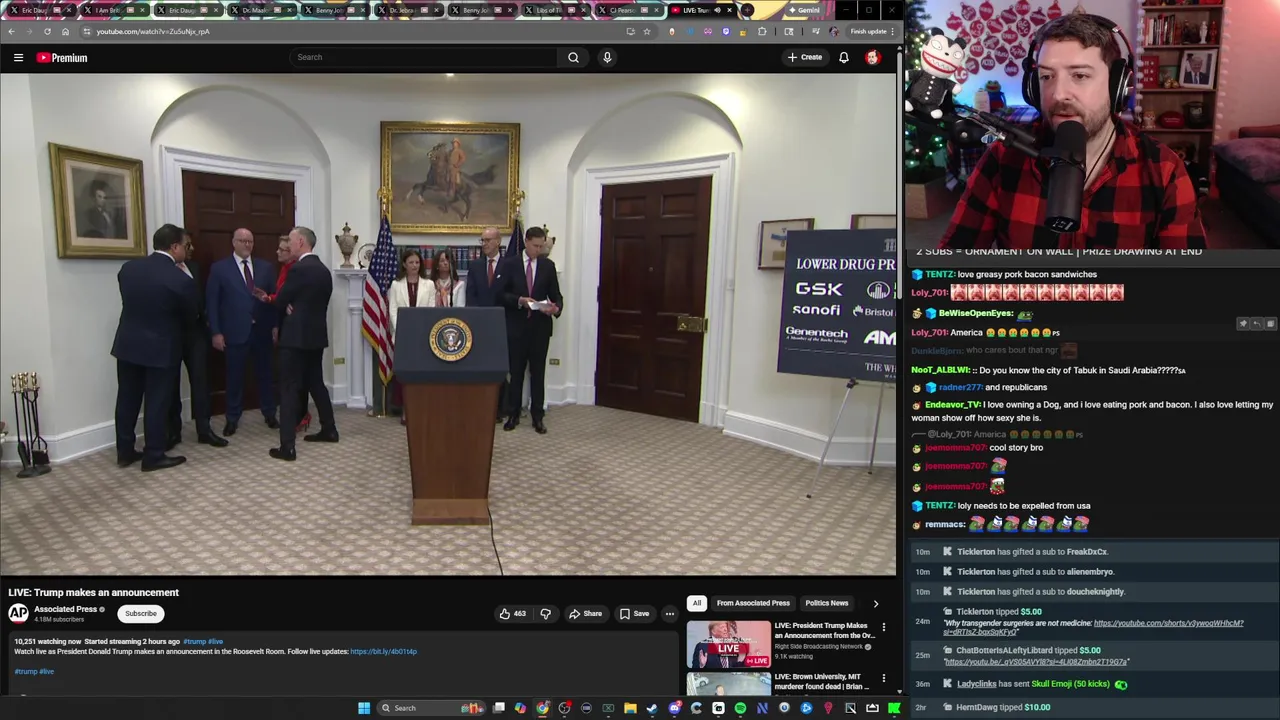Open menu for Right Side Broadcasting video
Screen dimensions: 1280x720
pyautogui.click(x=883, y=627)
